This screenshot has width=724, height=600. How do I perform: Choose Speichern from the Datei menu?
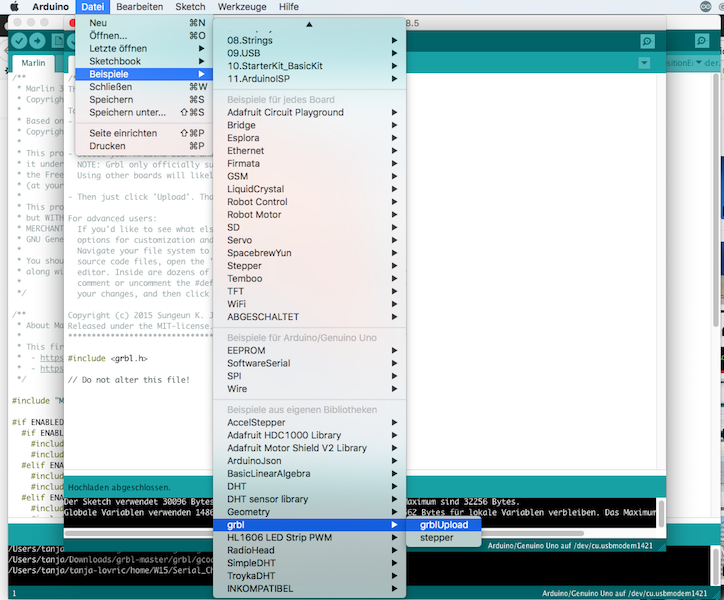(144, 99)
